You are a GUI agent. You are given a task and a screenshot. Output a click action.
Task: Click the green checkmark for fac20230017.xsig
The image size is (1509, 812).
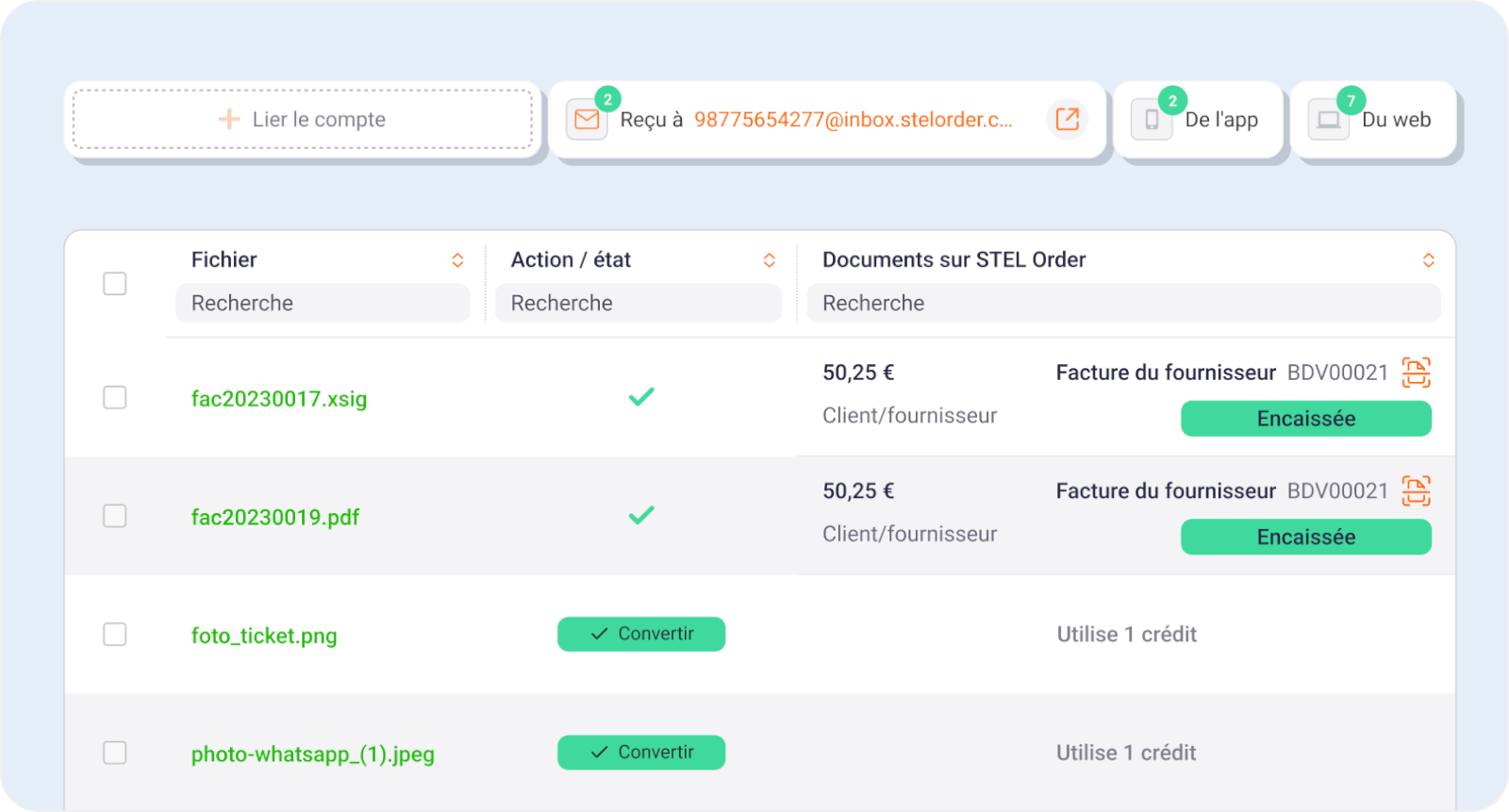pos(641,397)
